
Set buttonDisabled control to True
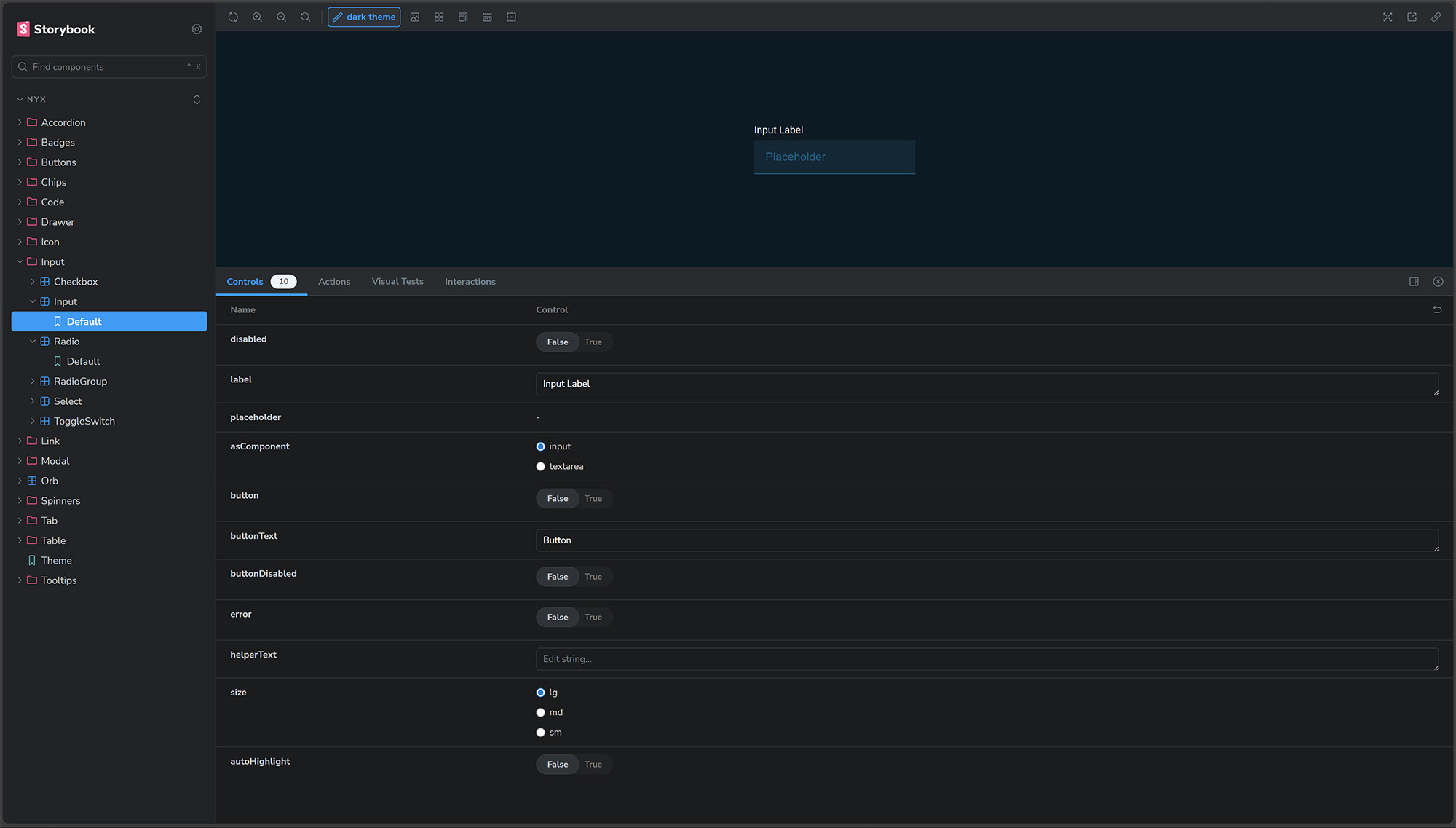[x=593, y=576]
